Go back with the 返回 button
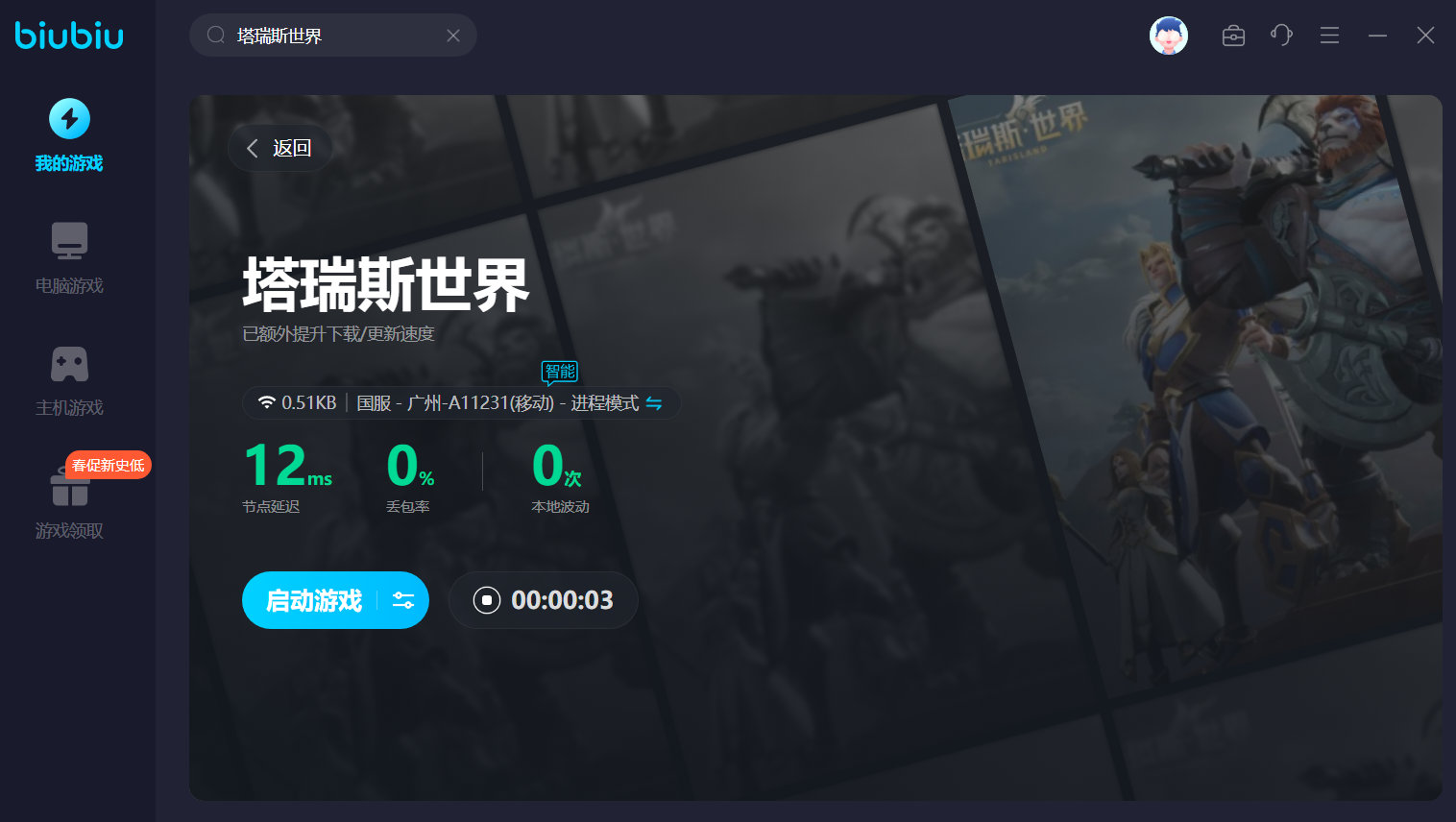This screenshot has width=1456, height=822. click(x=279, y=148)
